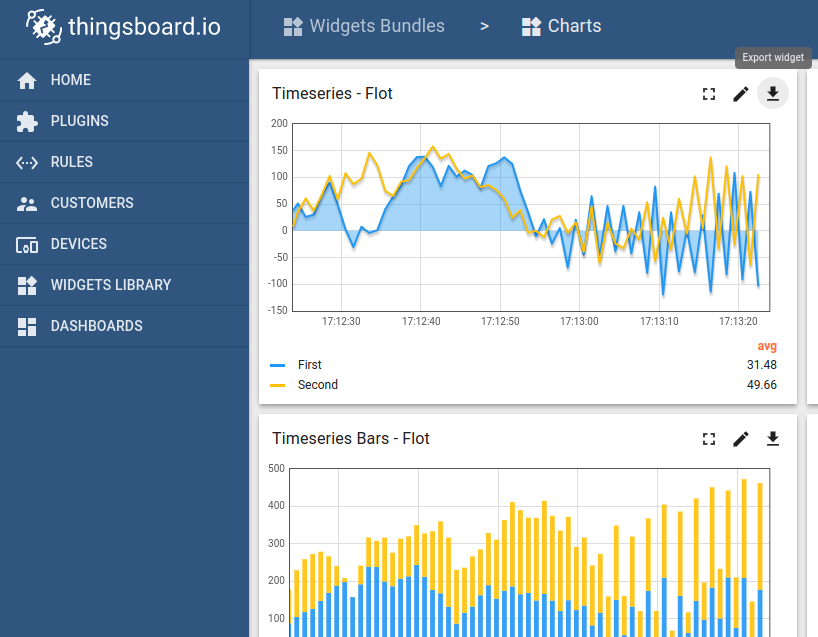Click the Dashboards grid icon

coord(27,326)
